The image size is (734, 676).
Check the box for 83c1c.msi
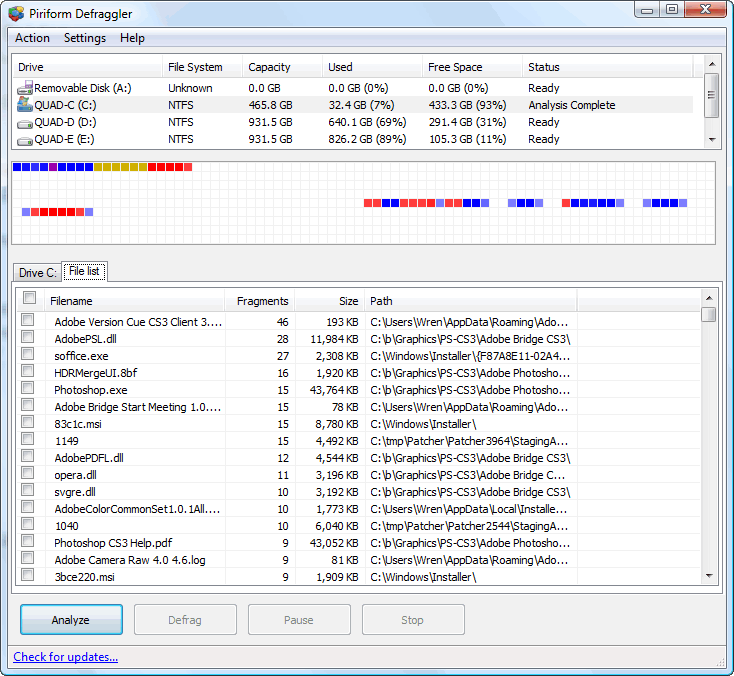(x=28, y=422)
